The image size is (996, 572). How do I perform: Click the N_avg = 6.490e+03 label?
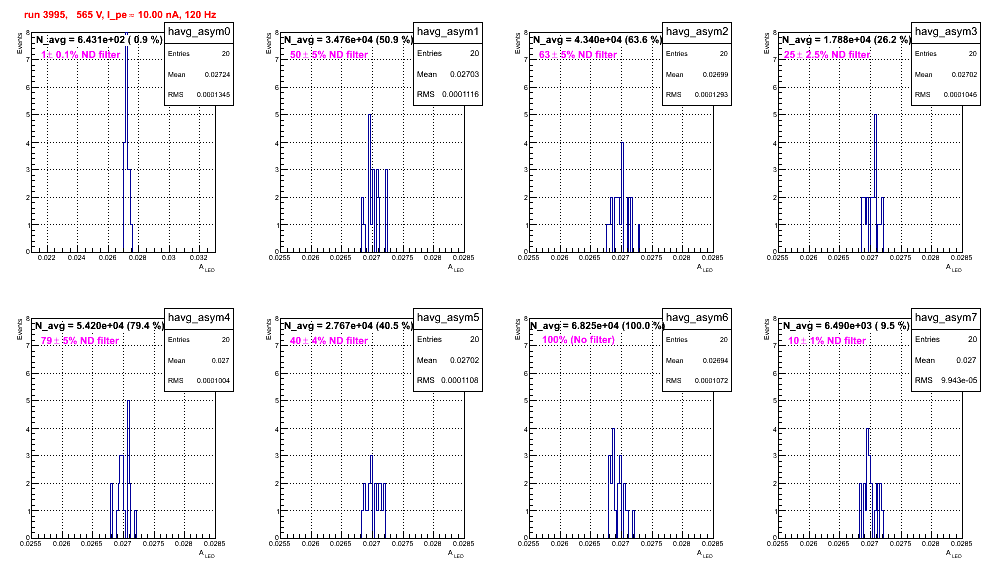click(x=846, y=325)
